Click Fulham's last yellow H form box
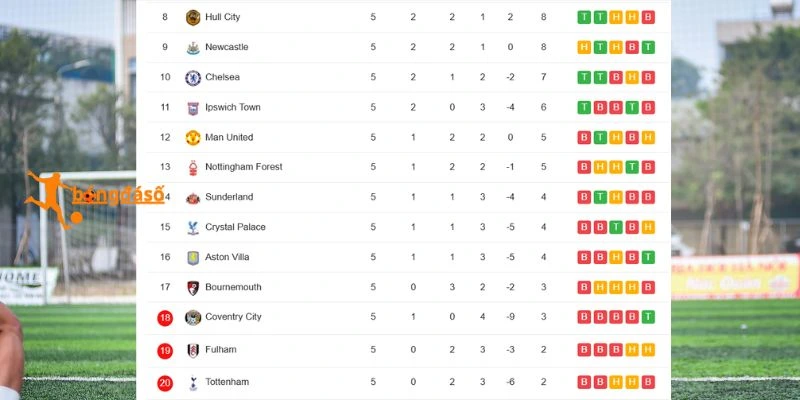 coord(648,349)
